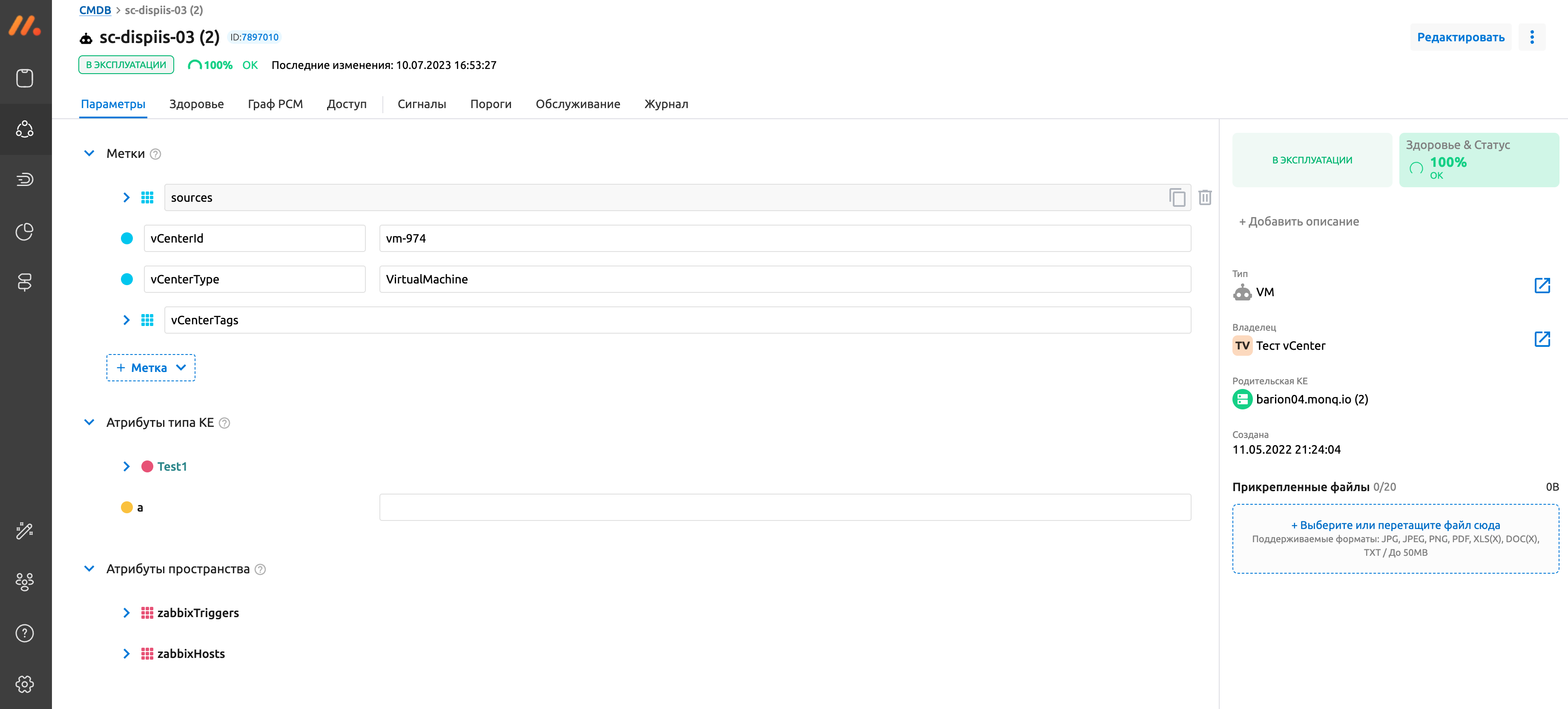
Task: Collapse the Метки section
Action: pyautogui.click(x=89, y=153)
